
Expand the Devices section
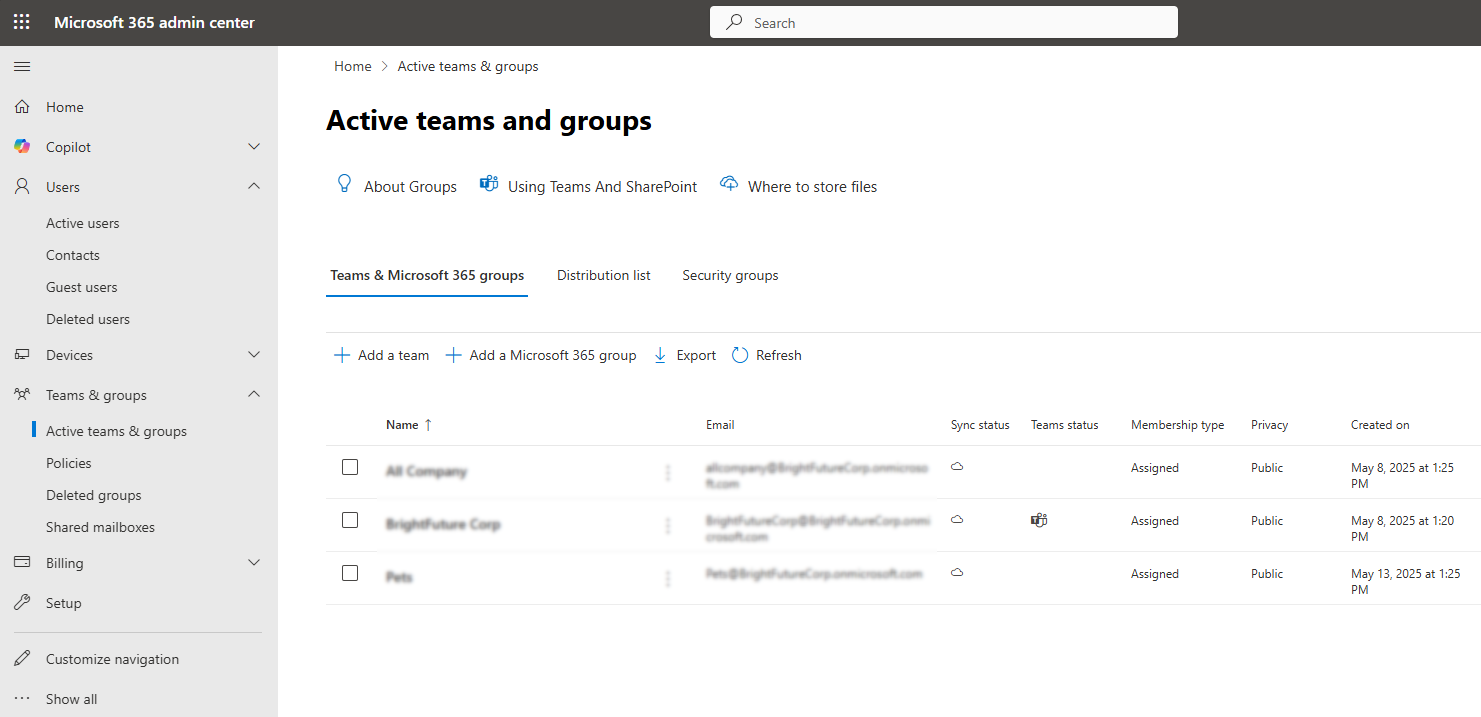point(253,354)
